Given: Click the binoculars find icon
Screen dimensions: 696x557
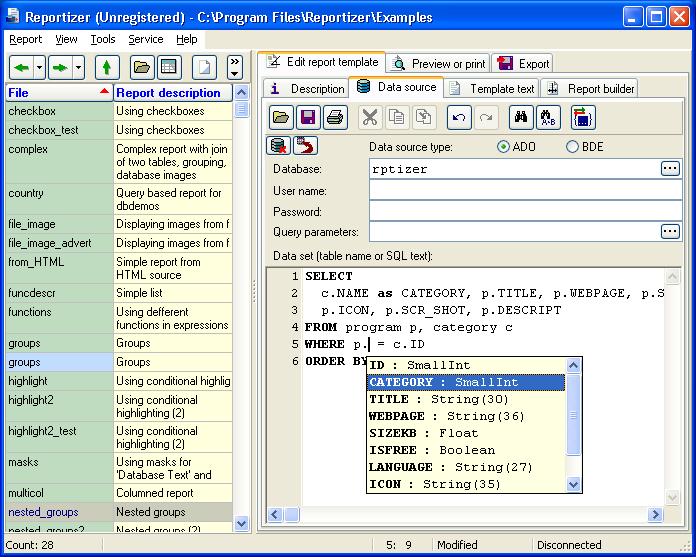Looking at the screenshot, I should pos(521,118).
